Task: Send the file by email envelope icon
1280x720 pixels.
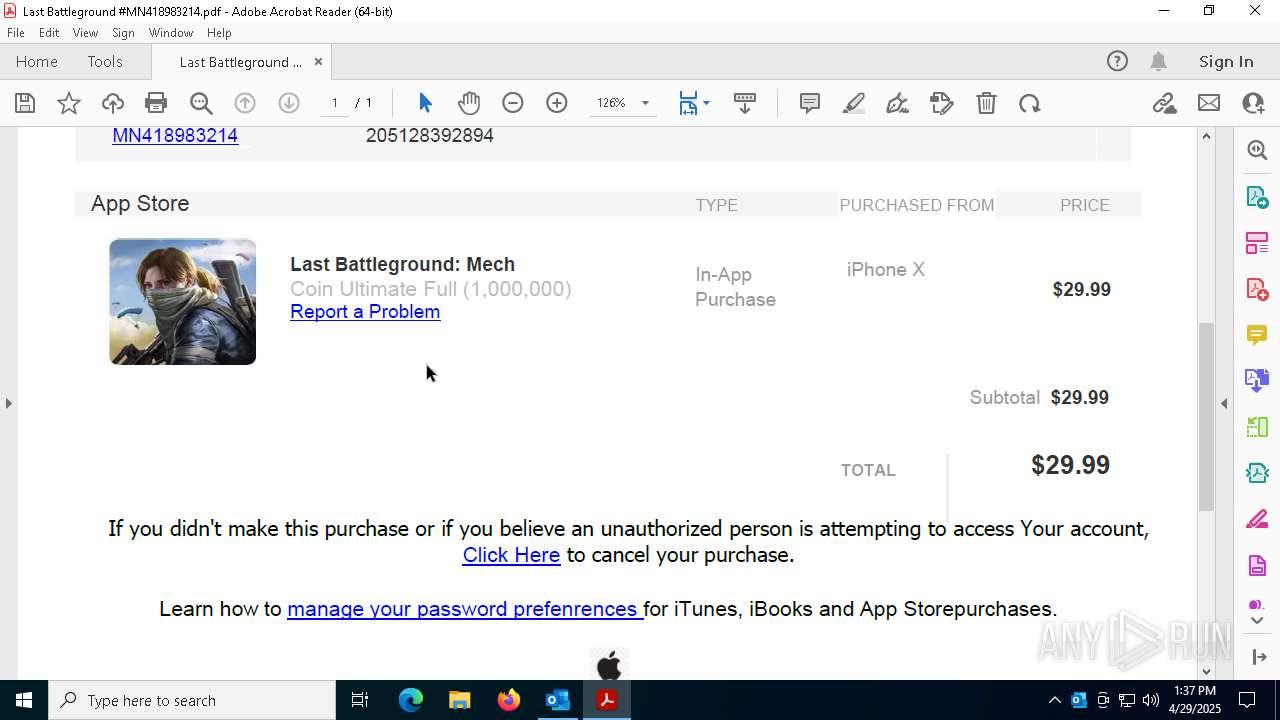Action: pyautogui.click(x=1209, y=103)
